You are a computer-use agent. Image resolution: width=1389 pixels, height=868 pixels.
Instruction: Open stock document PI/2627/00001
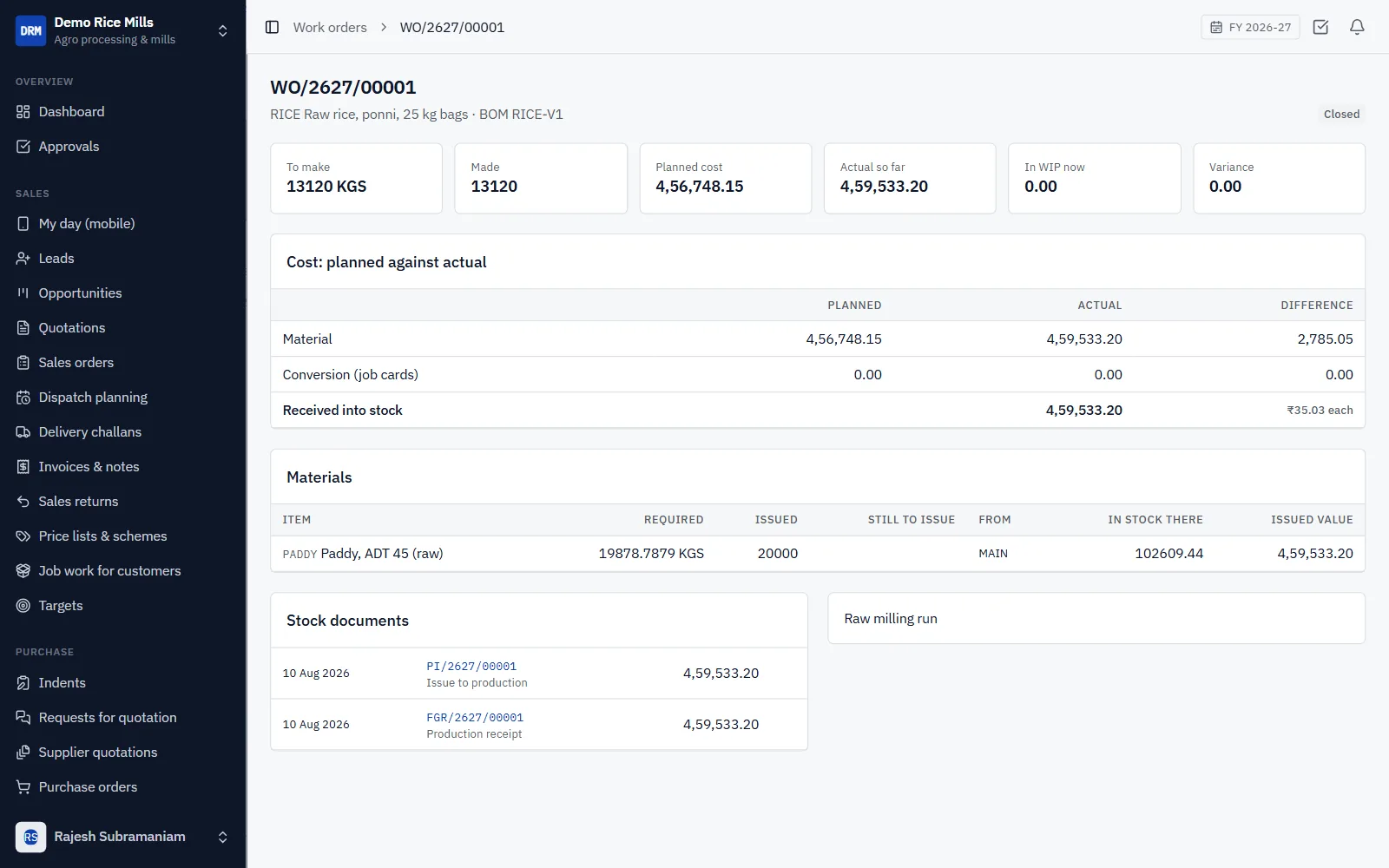pos(471,667)
